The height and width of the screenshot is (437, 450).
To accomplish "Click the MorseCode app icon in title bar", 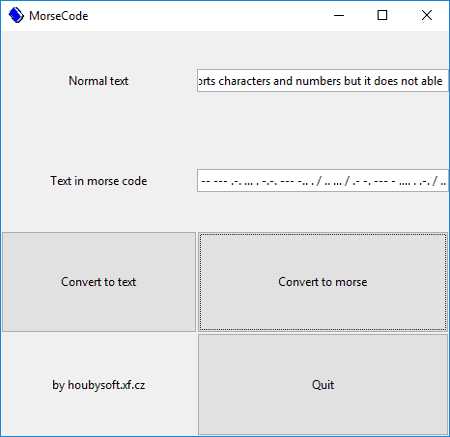I will point(16,15).
